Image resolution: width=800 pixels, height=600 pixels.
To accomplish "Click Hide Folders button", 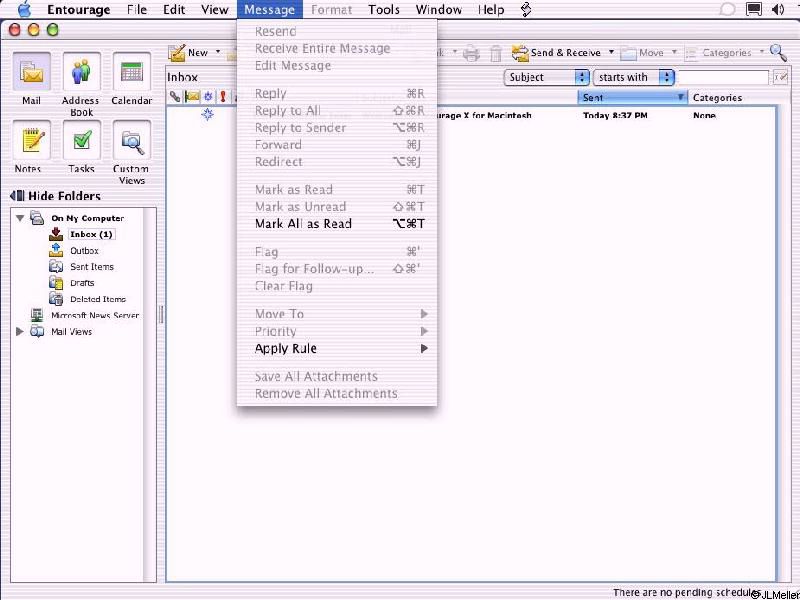I will click(55, 196).
